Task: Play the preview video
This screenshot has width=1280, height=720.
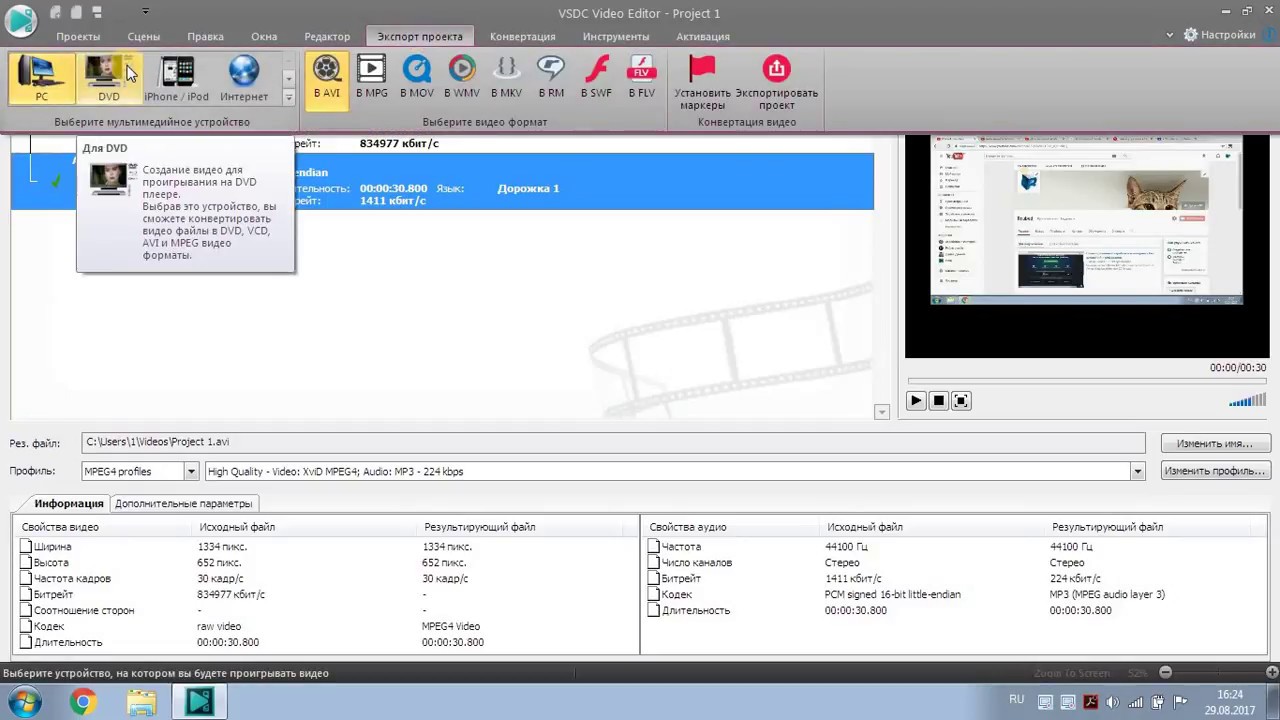Action: click(915, 401)
